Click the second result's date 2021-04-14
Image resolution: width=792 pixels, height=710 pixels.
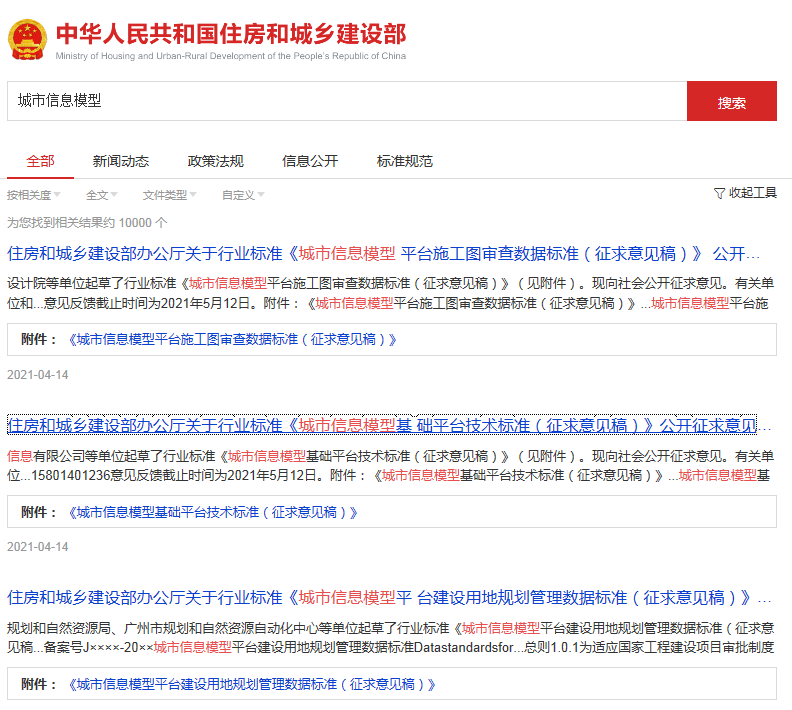pos(37,547)
